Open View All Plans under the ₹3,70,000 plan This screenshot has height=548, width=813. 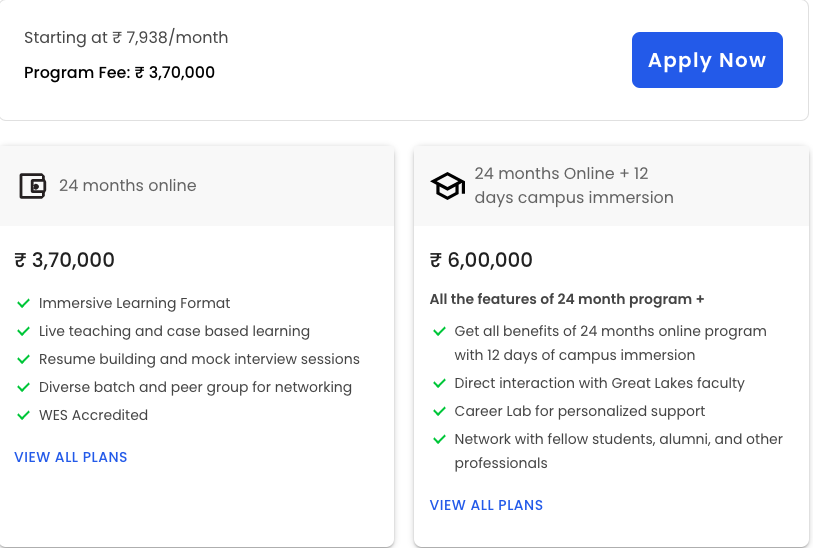[x=71, y=457]
